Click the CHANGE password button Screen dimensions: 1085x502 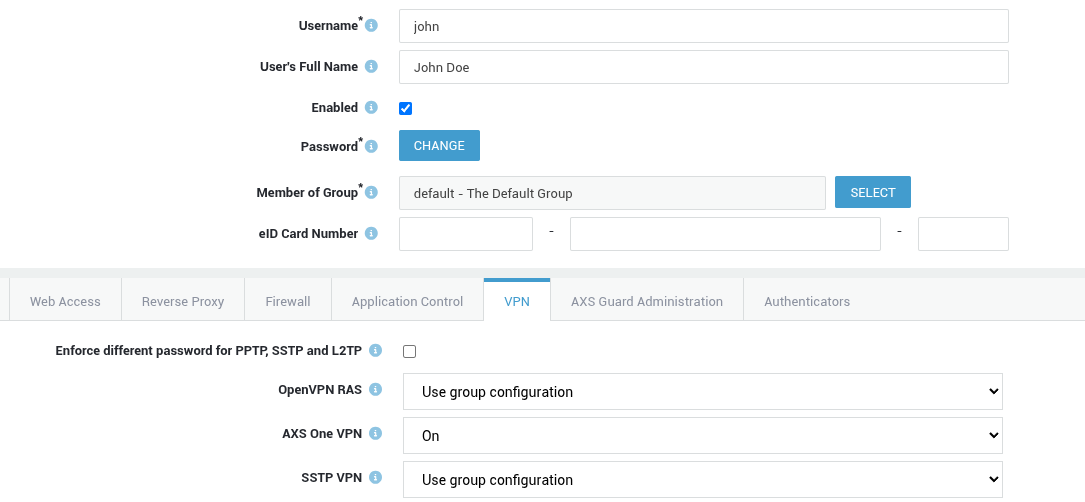pos(439,145)
